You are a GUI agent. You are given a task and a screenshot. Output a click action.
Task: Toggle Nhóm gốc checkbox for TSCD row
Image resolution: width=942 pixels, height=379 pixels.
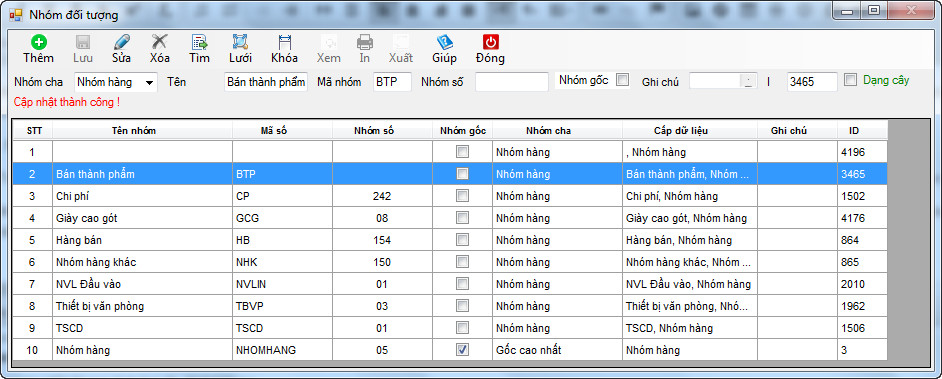pos(462,328)
